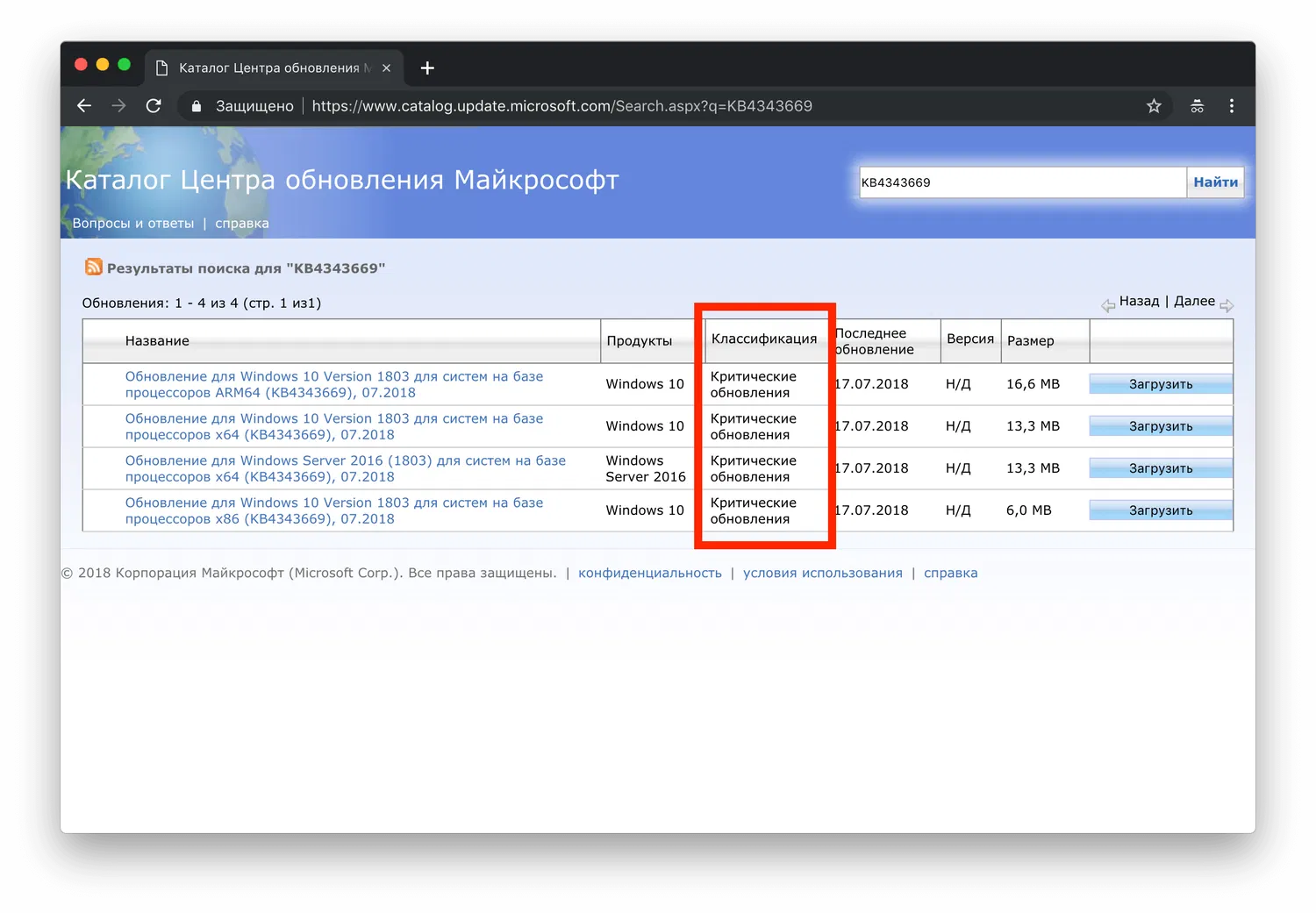Click the browser forward arrow
Viewport: 1316px width, 913px height.
pos(118,106)
